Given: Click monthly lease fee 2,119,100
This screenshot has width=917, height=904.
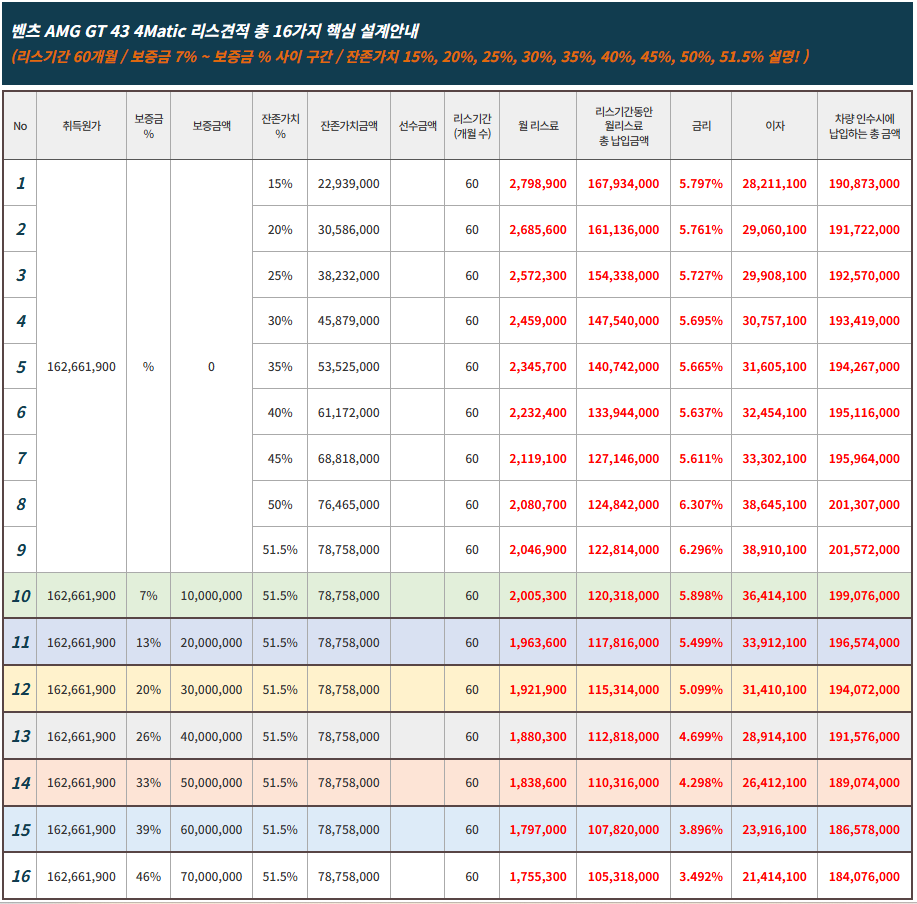Looking at the screenshot, I should point(538,459).
